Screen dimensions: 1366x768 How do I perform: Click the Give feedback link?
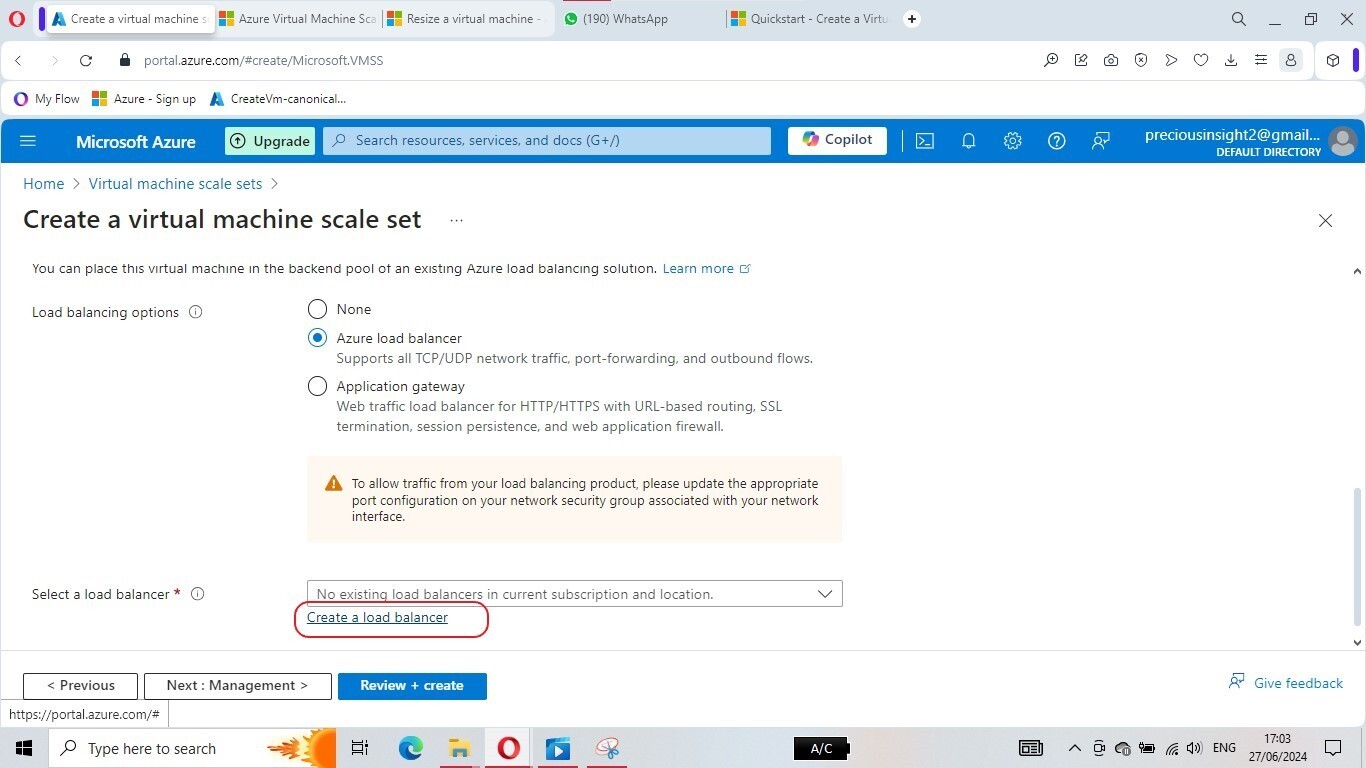[1286, 683]
